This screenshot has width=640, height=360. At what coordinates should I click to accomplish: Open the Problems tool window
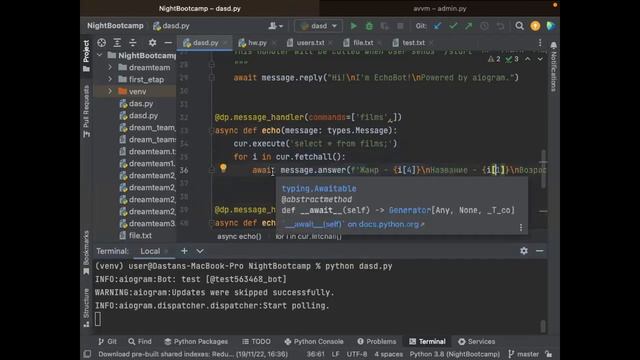[376, 341]
